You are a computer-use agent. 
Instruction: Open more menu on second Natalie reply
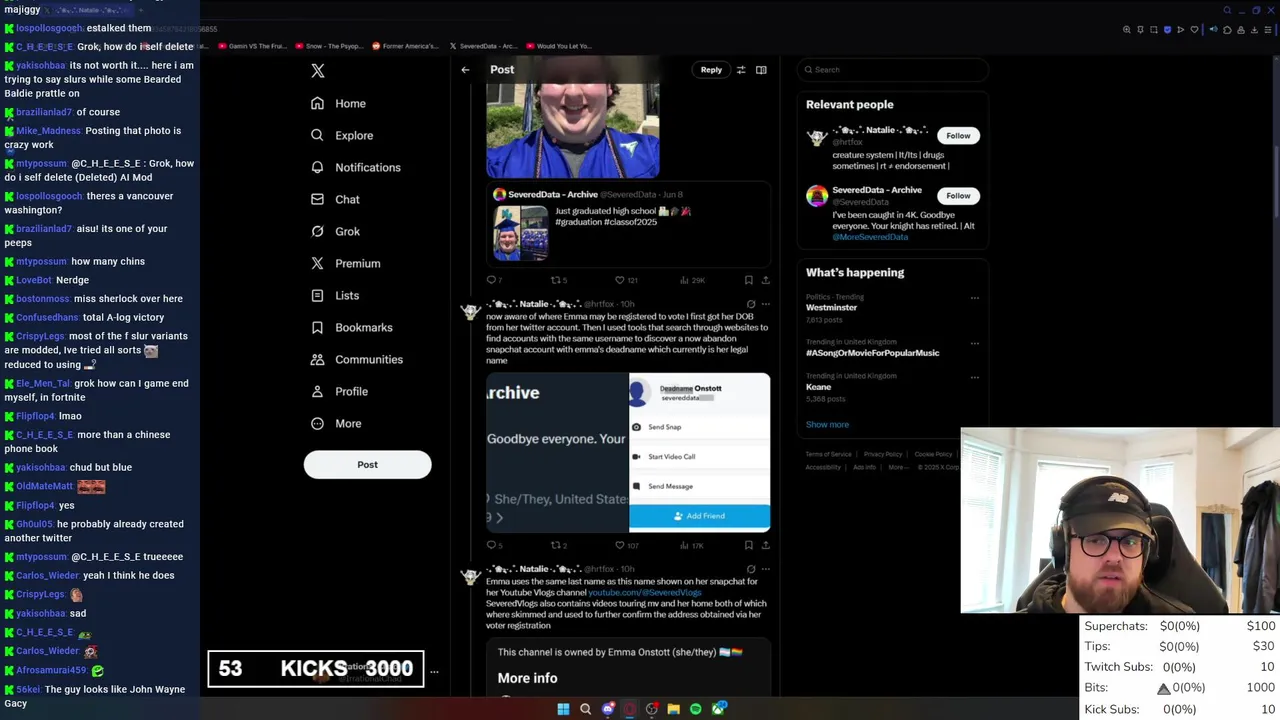pyautogui.click(x=766, y=569)
